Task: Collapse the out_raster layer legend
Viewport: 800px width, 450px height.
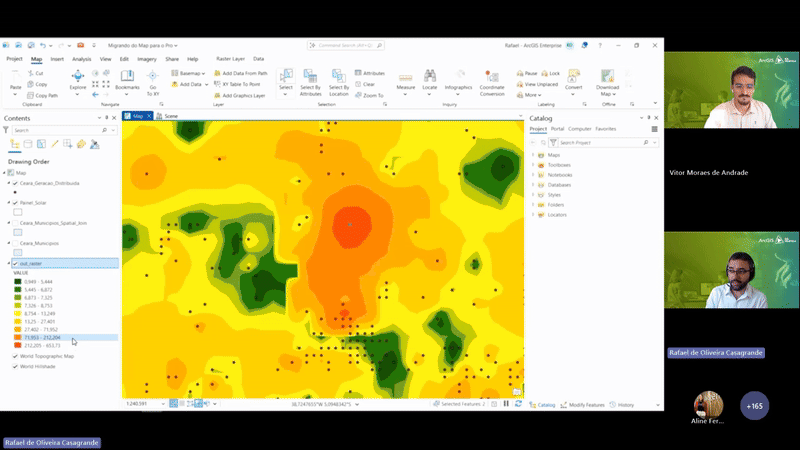Action: coord(9,264)
